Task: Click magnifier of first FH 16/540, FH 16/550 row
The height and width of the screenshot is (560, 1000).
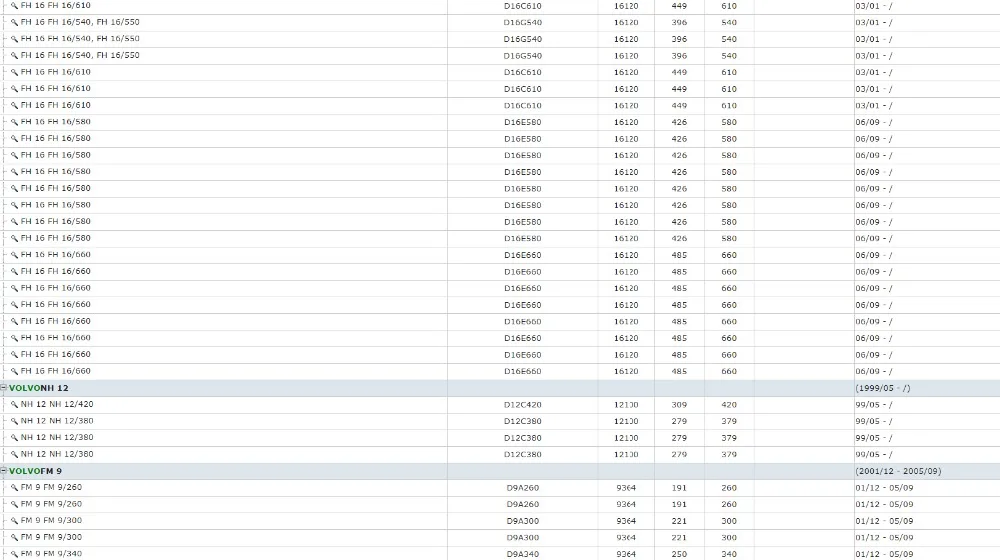Action: pyautogui.click(x=14, y=22)
